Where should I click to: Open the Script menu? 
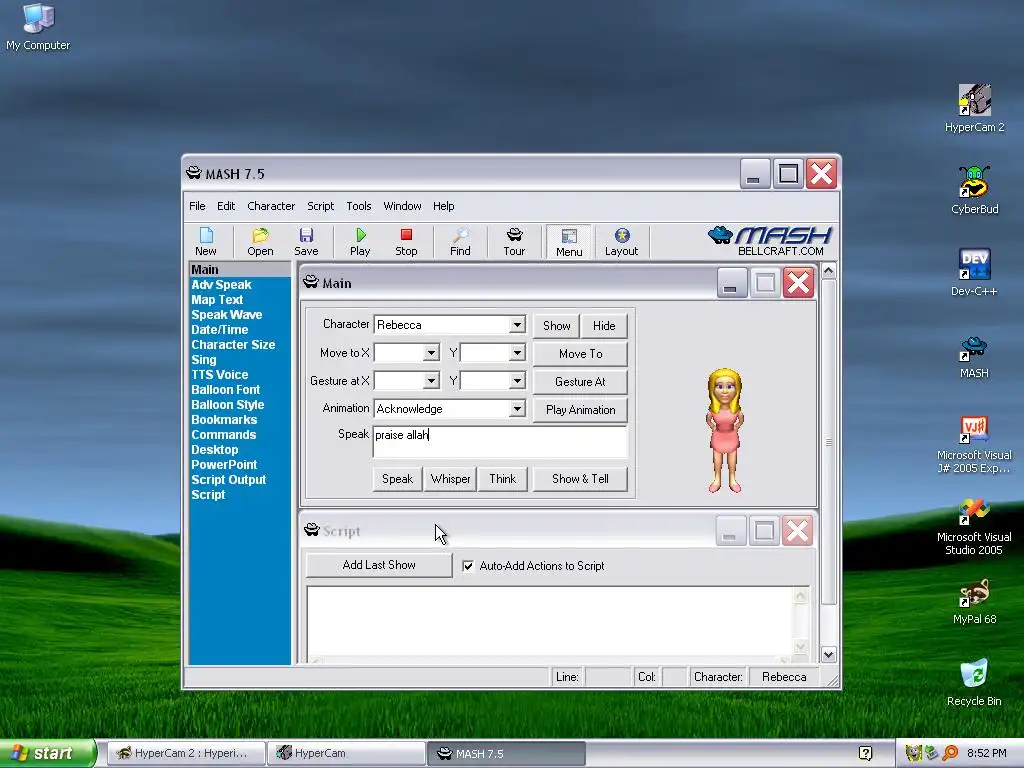pyautogui.click(x=321, y=206)
